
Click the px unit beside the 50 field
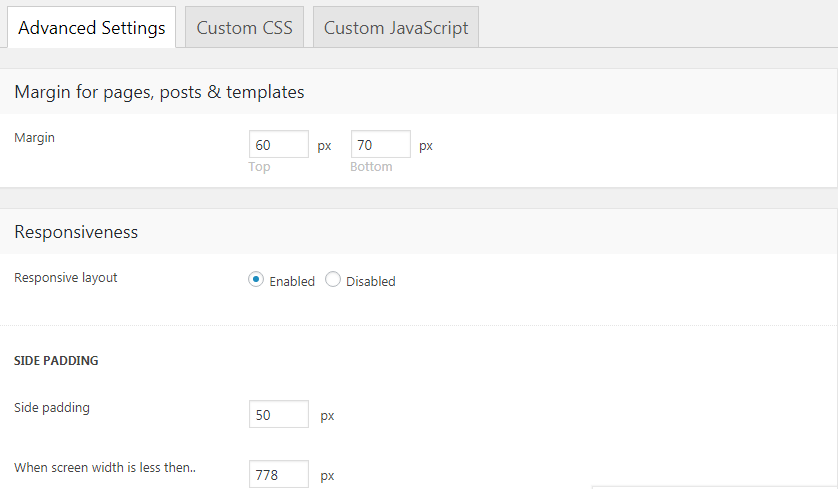tap(327, 416)
